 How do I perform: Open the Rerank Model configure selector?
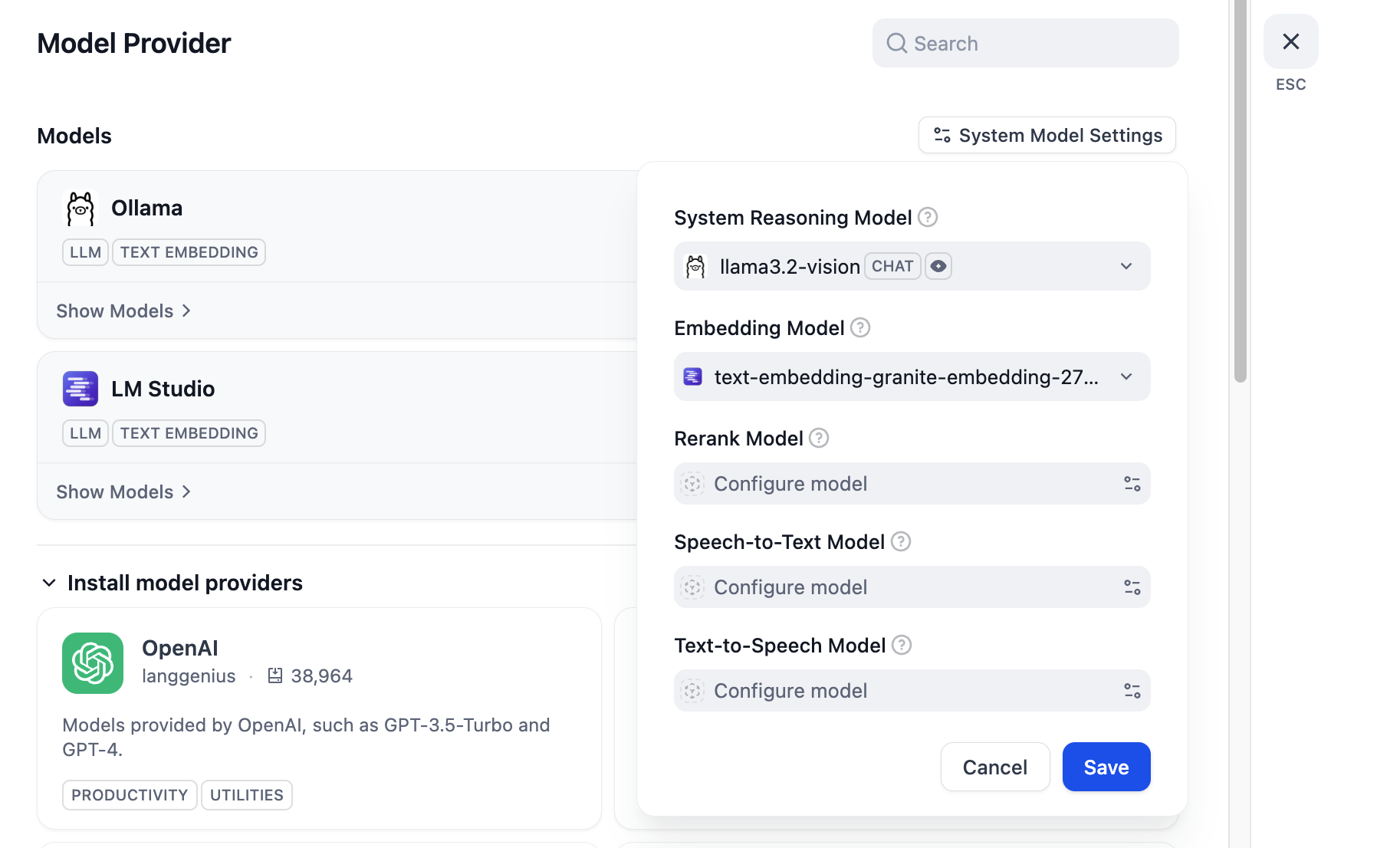click(911, 484)
